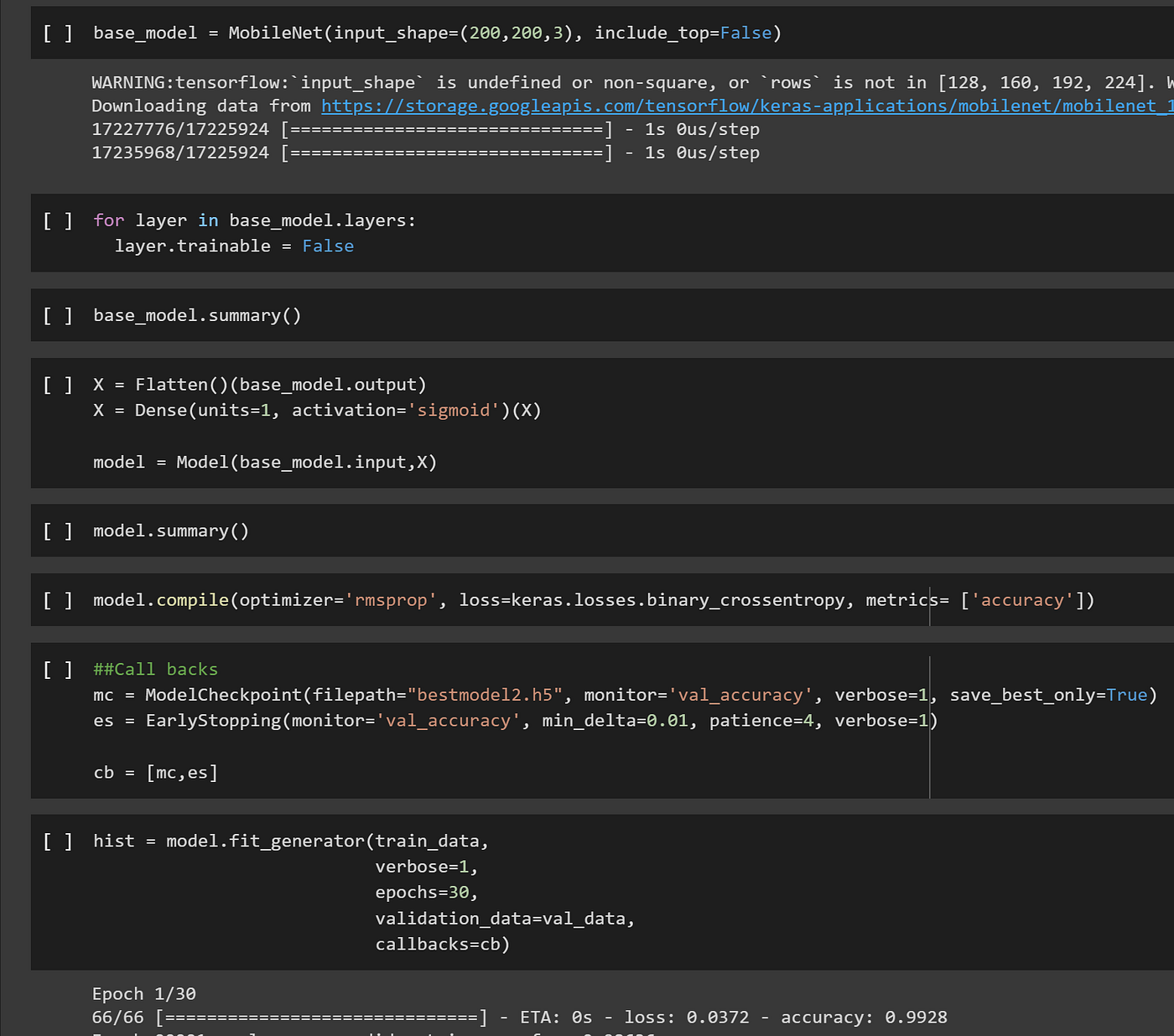The image size is (1174, 1036).
Task: Click the 'hist = model.fit_generator(train_data,' line
Action: 291,841
